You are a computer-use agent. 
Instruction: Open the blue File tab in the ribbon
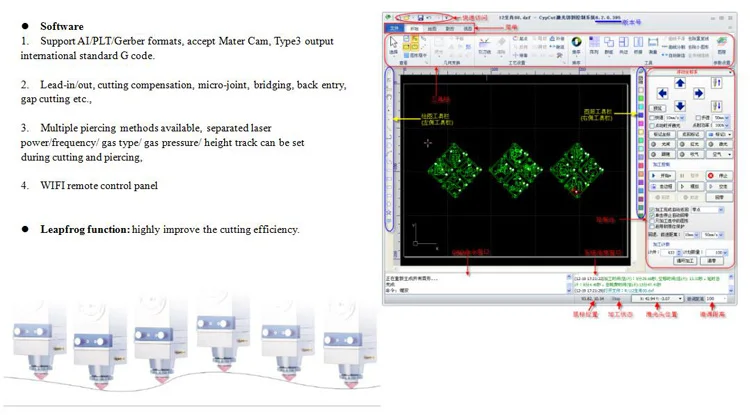click(394, 29)
